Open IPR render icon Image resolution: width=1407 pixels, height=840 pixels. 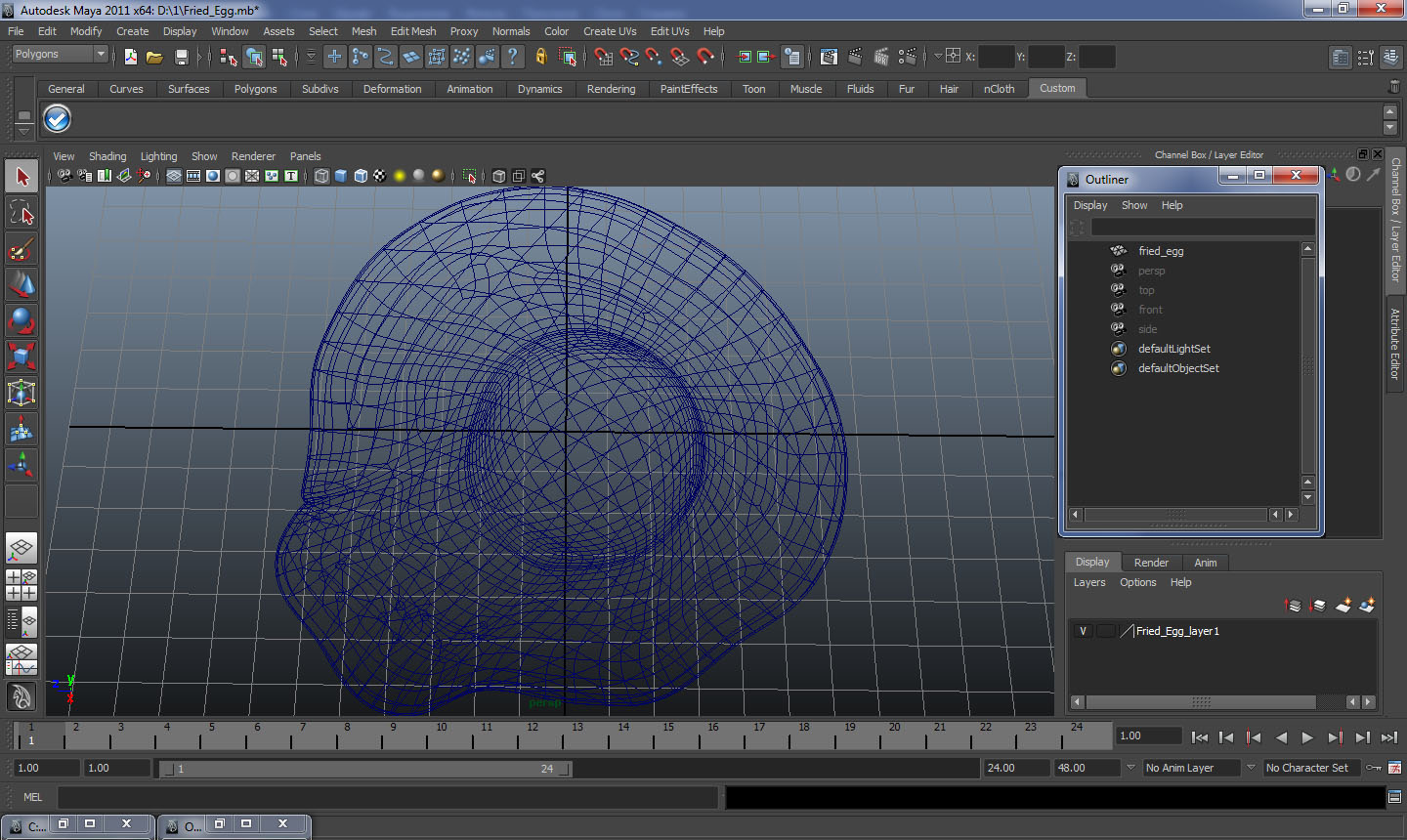(x=881, y=57)
